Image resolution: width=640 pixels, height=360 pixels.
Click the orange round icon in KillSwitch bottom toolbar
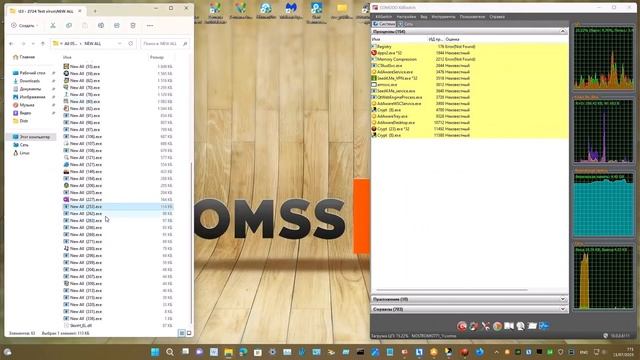[x=497, y=326]
